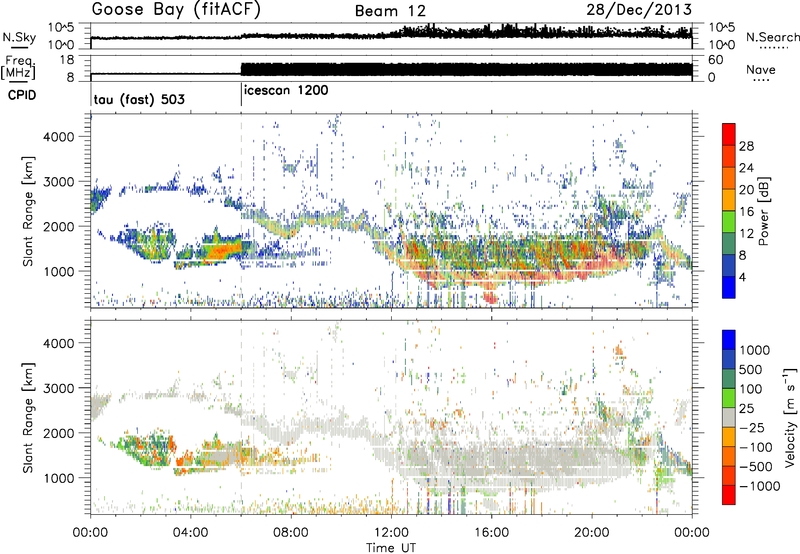Click the '16:00' time axis tick label
The image size is (800, 554).
491,533
